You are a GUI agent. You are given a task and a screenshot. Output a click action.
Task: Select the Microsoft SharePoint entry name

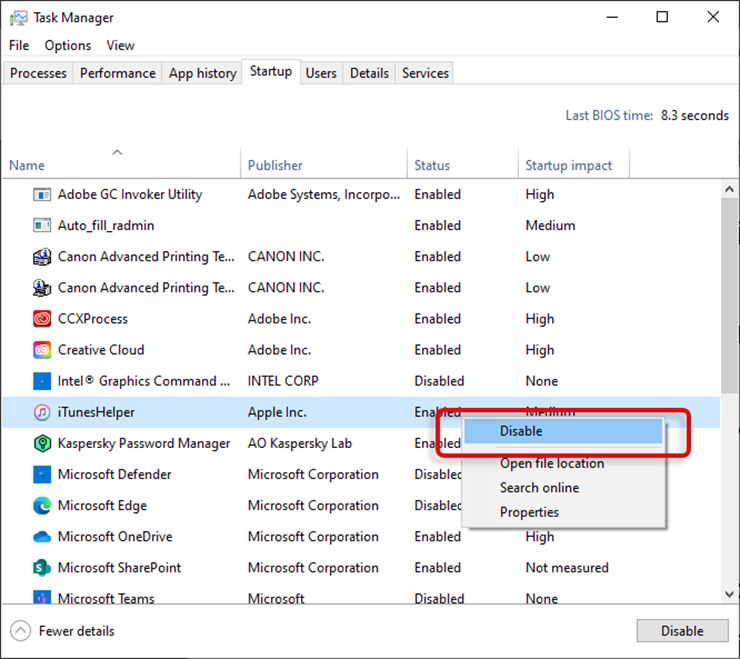(x=119, y=568)
